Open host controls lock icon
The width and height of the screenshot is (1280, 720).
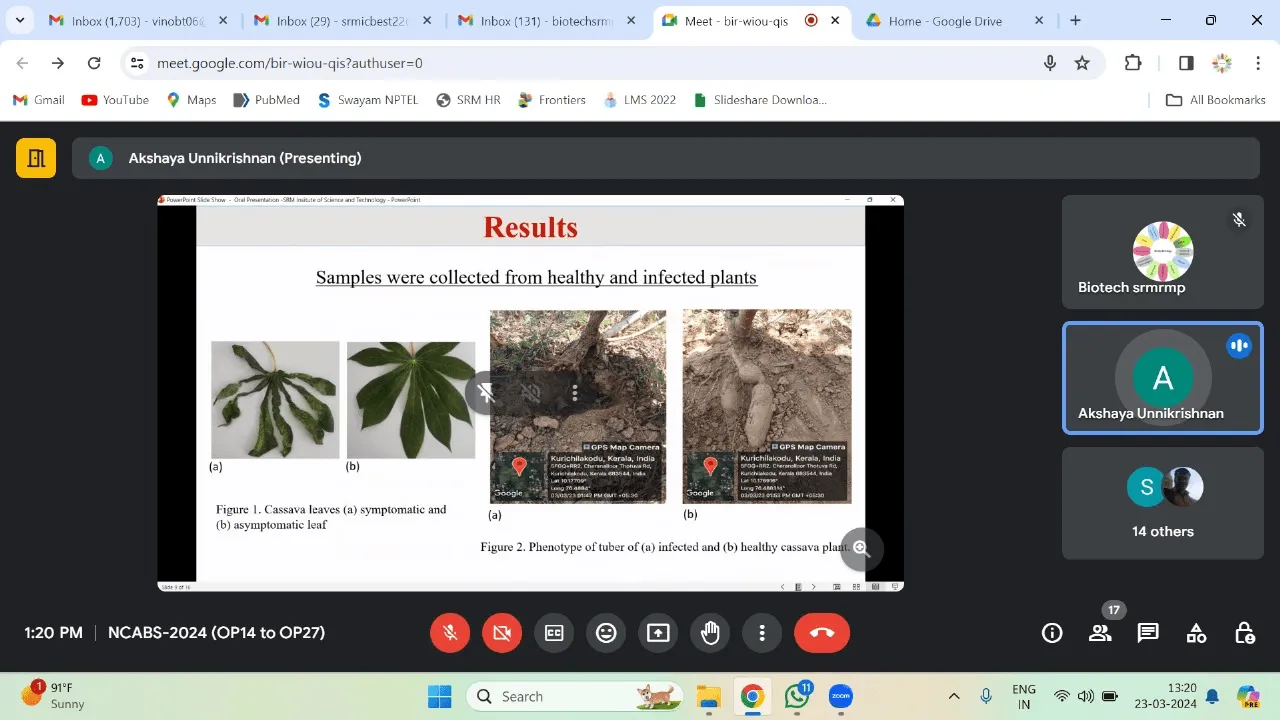[x=1244, y=632]
